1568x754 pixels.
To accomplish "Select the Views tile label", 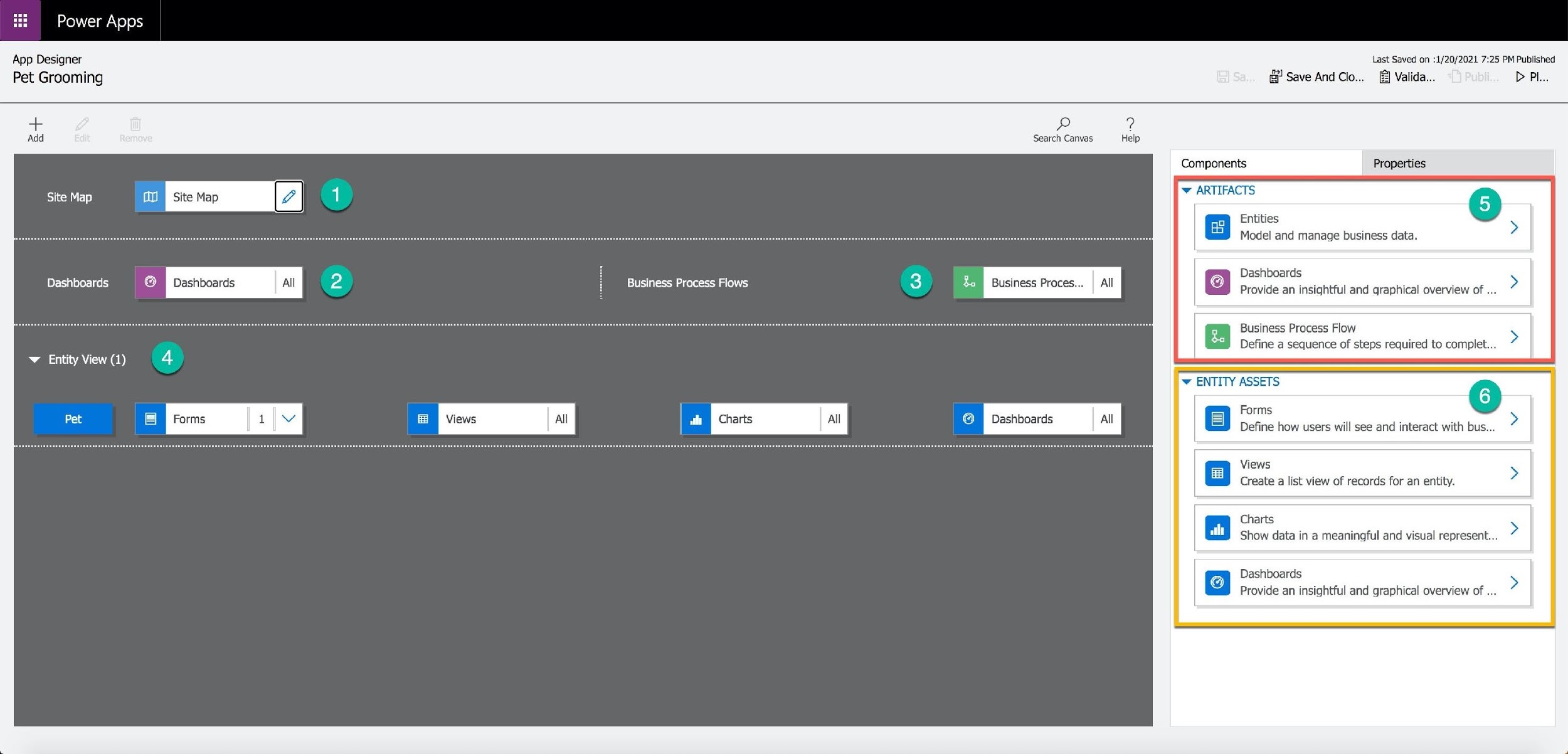I will 461,418.
